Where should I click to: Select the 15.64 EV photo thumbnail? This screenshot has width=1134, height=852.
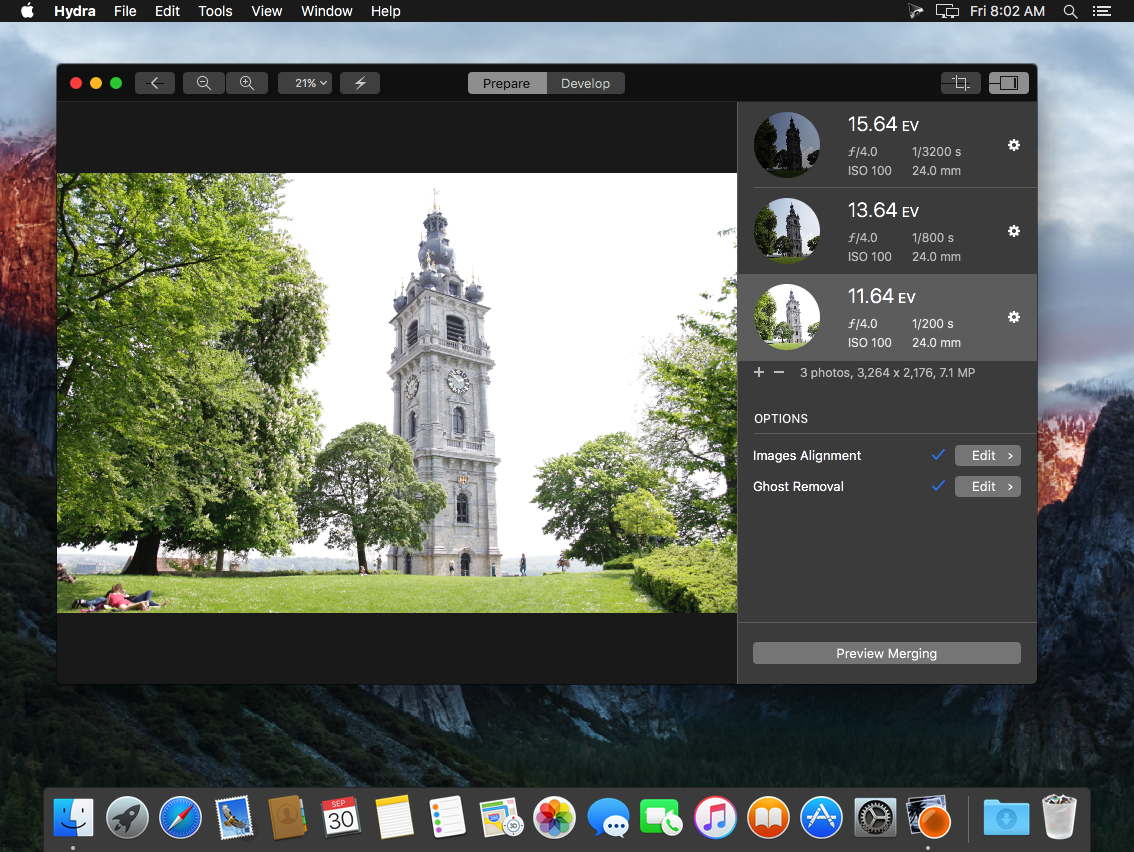[787, 145]
